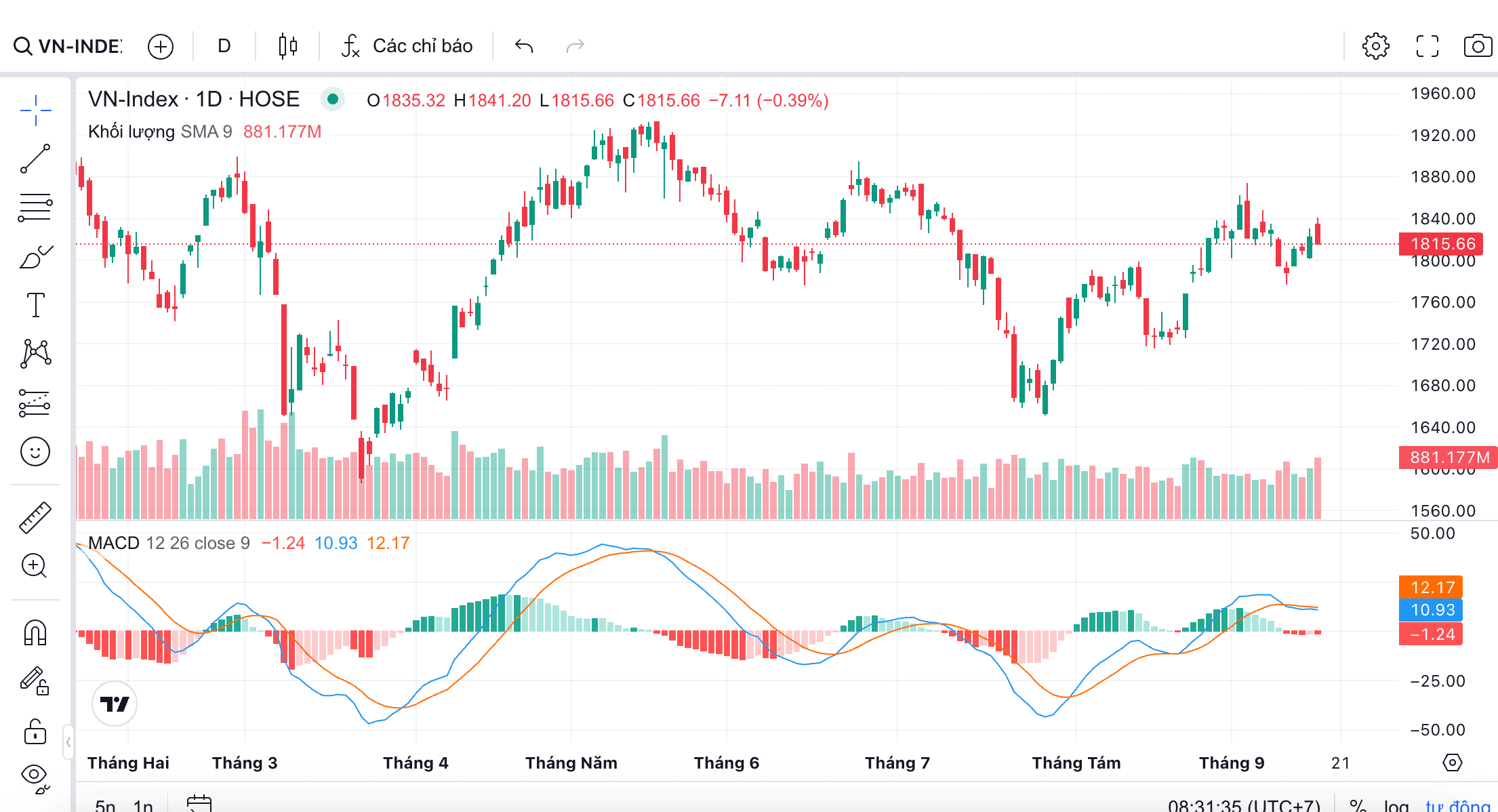Click the red −1.24 histogram value label

pyautogui.click(x=1431, y=634)
